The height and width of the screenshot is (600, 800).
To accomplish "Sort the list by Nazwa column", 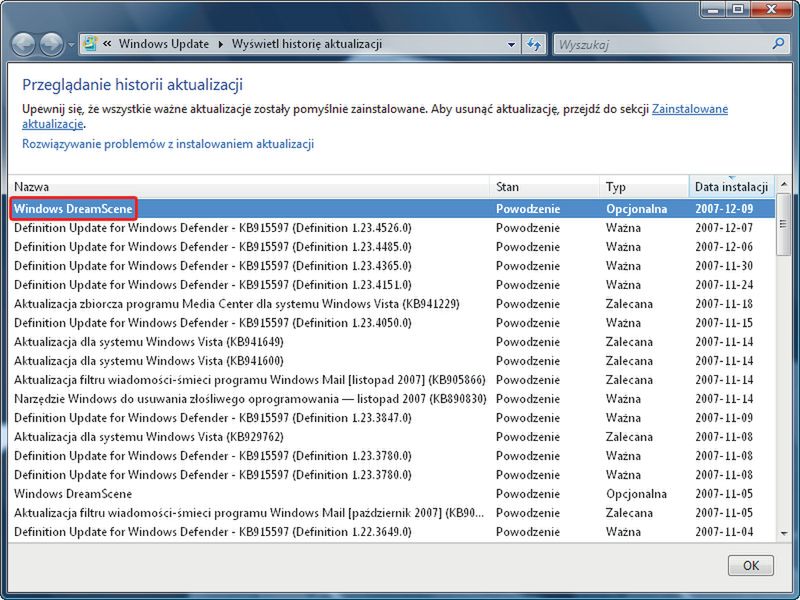I will (x=250, y=187).
